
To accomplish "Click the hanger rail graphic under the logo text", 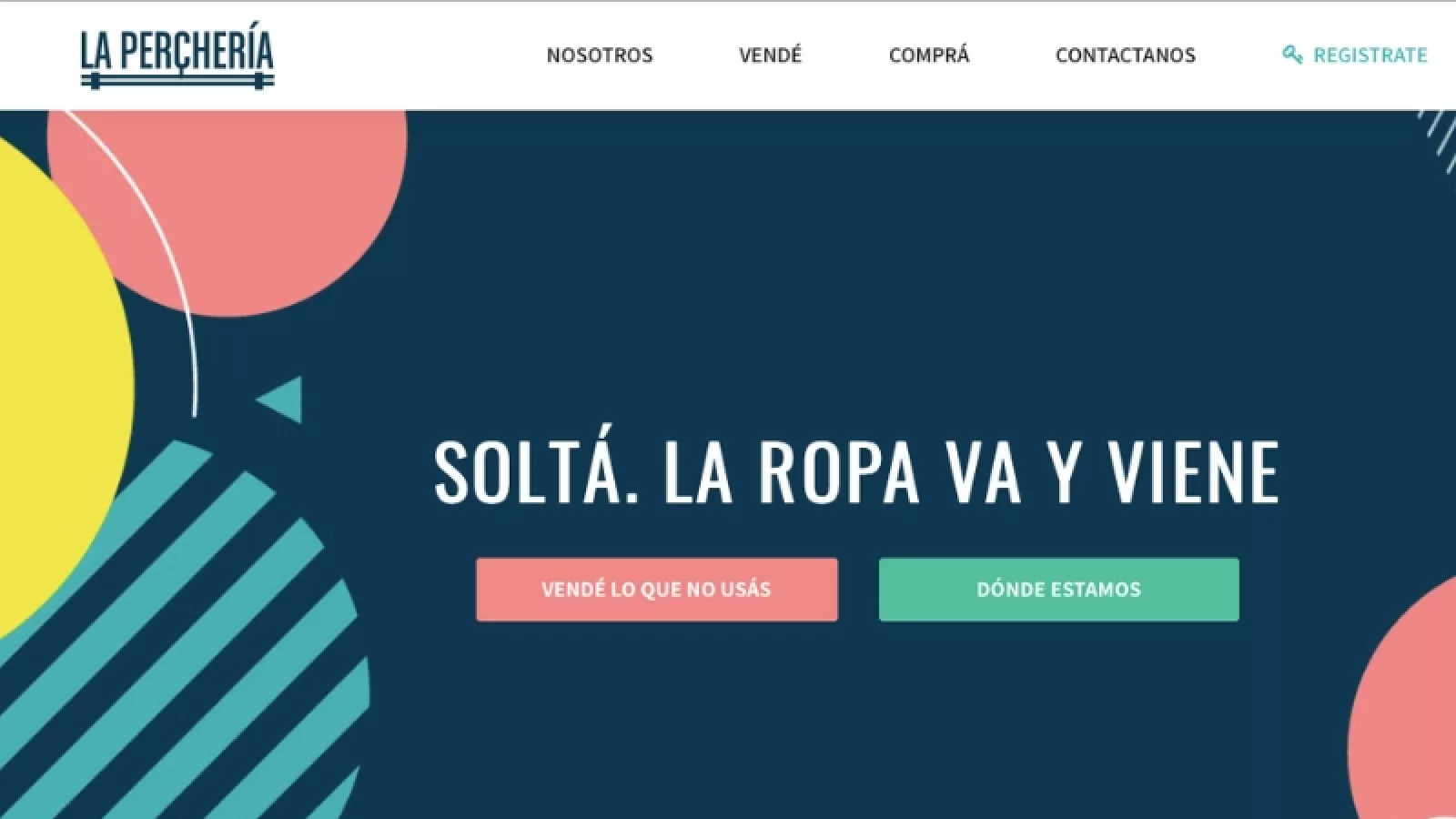I will [x=177, y=82].
